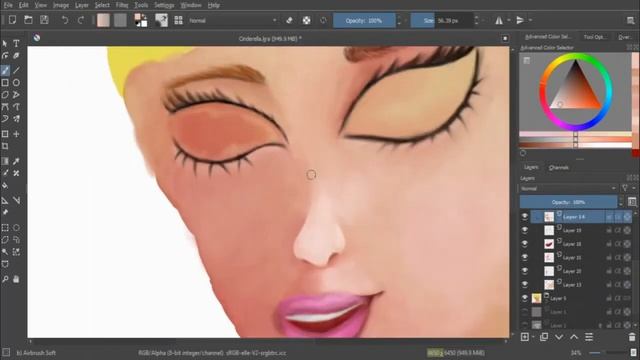Select the Zoom magnifier tool
This screenshot has height=360, width=640.
click(x=5, y=280)
